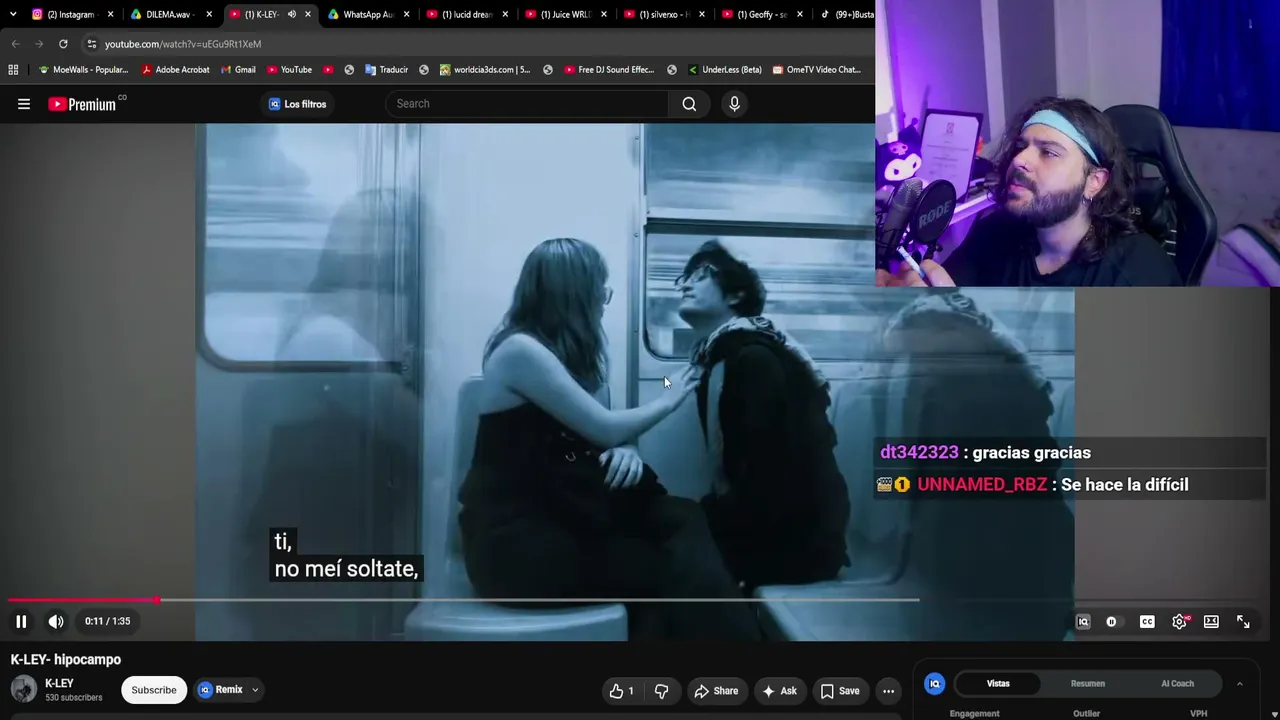Focus the YouTube search field
1280x720 pixels.
click(x=527, y=104)
